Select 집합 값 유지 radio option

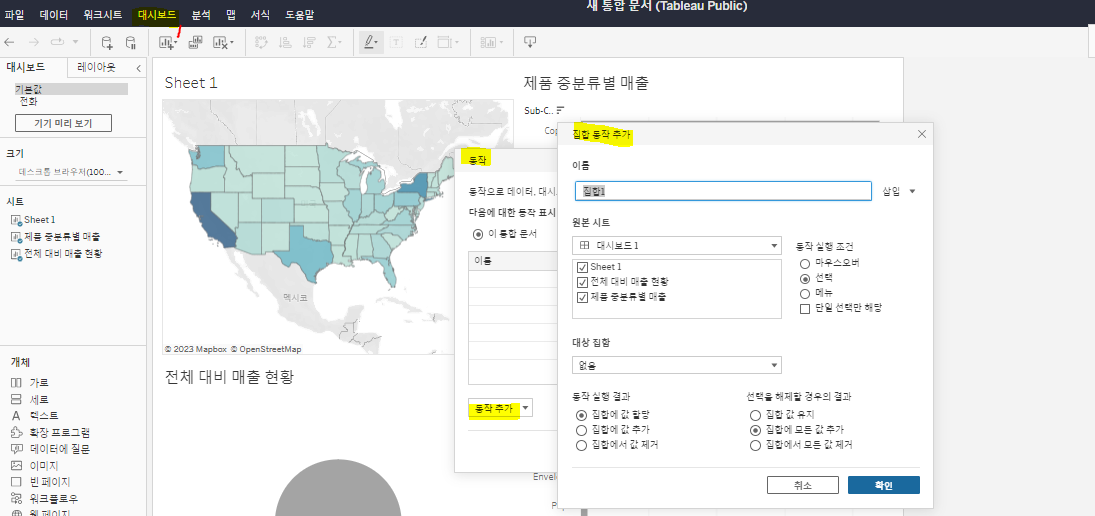755,415
